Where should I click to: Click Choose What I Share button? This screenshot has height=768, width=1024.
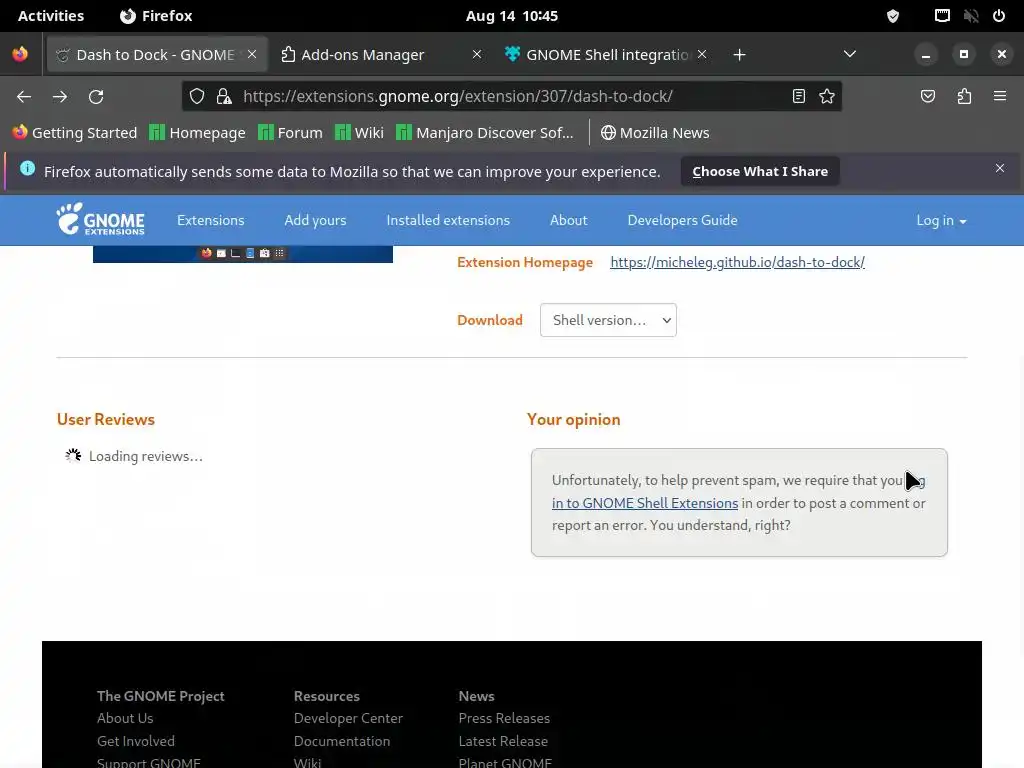click(760, 171)
